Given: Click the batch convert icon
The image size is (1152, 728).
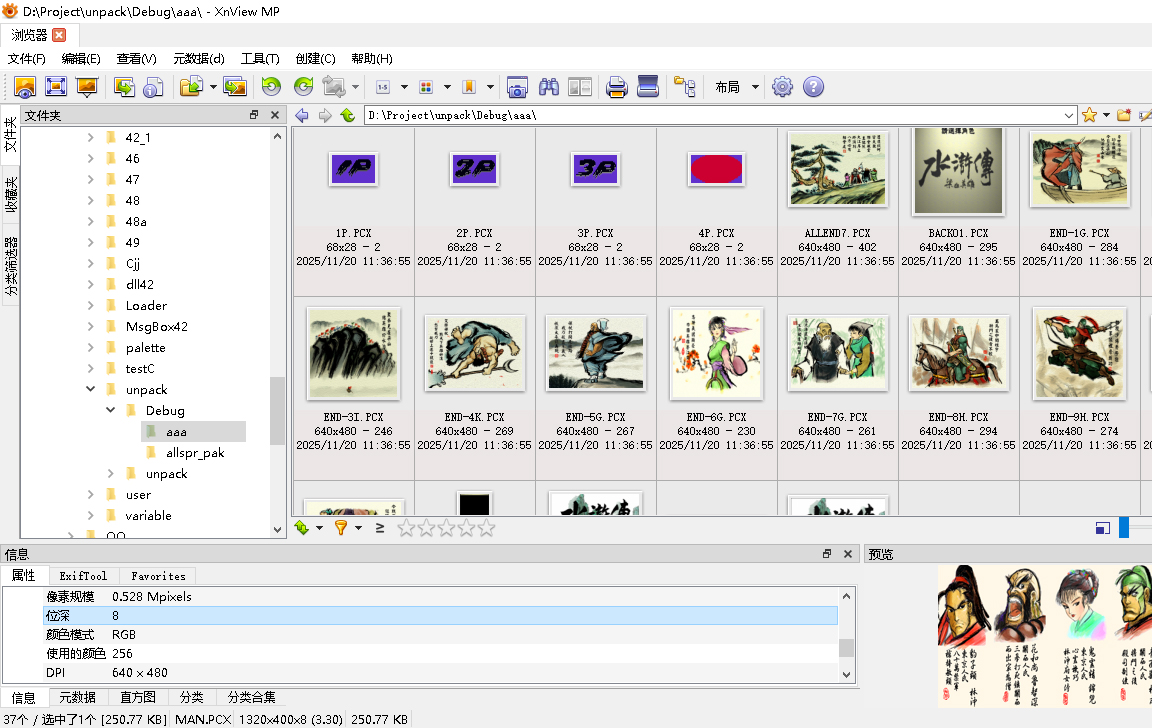Looking at the screenshot, I should pos(124,87).
